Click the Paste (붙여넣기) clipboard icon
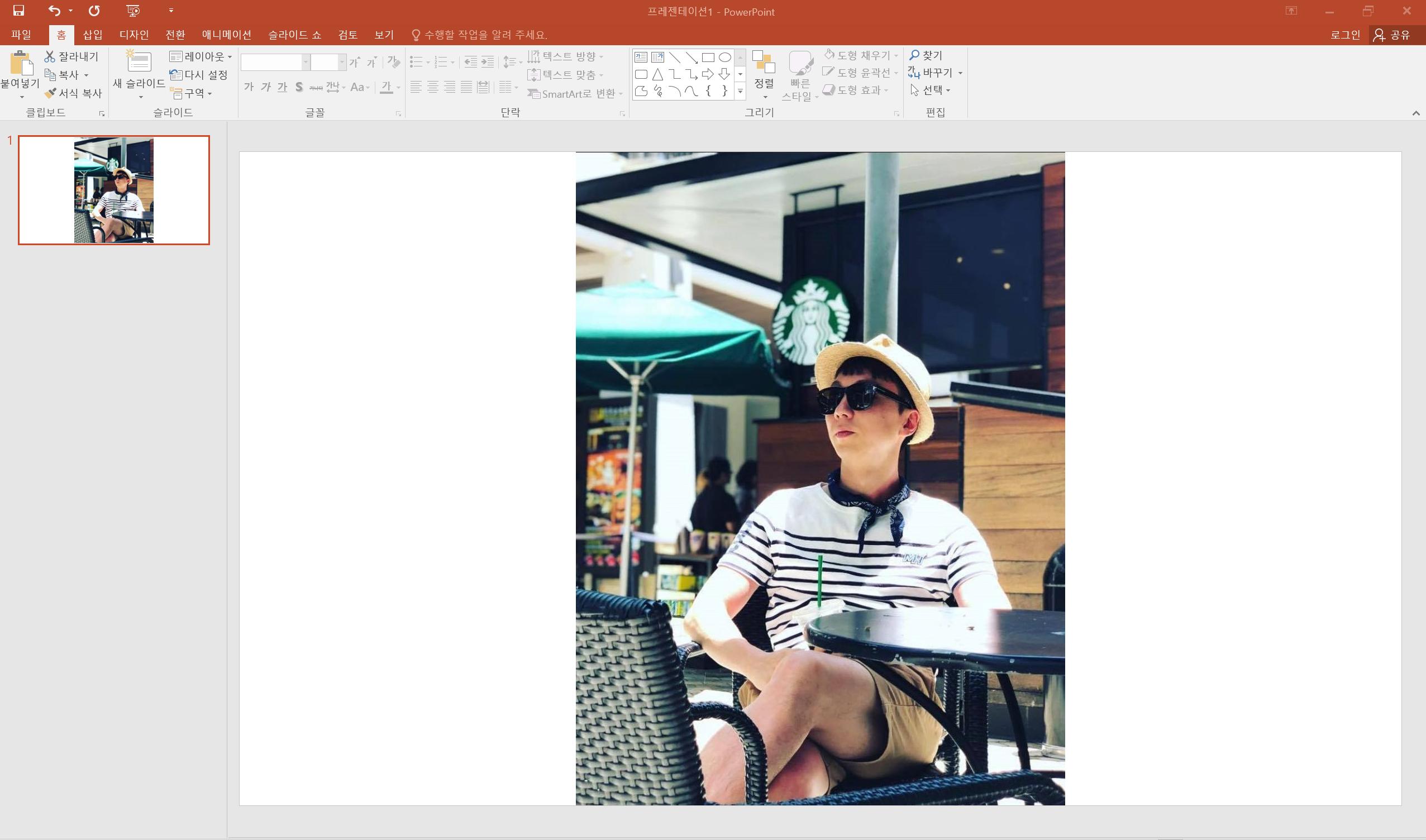1426x840 pixels. pos(21,63)
